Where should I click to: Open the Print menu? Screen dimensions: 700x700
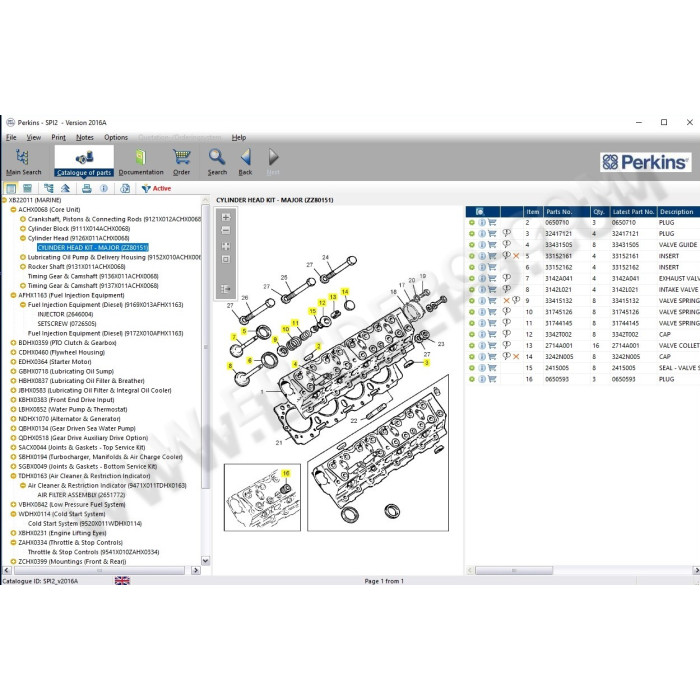click(58, 138)
